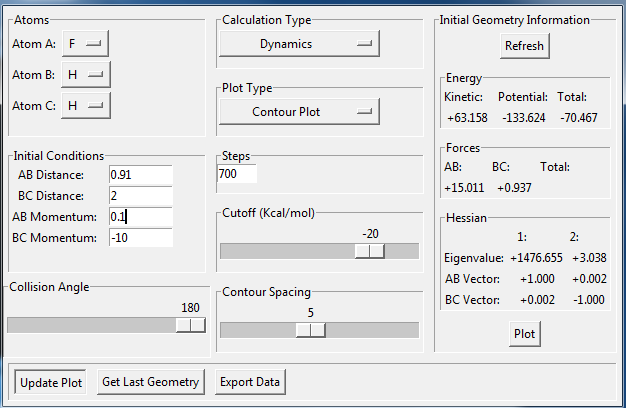Open the Atom B dropdown
The width and height of the screenshot is (626, 408).
tap(85, 75)
